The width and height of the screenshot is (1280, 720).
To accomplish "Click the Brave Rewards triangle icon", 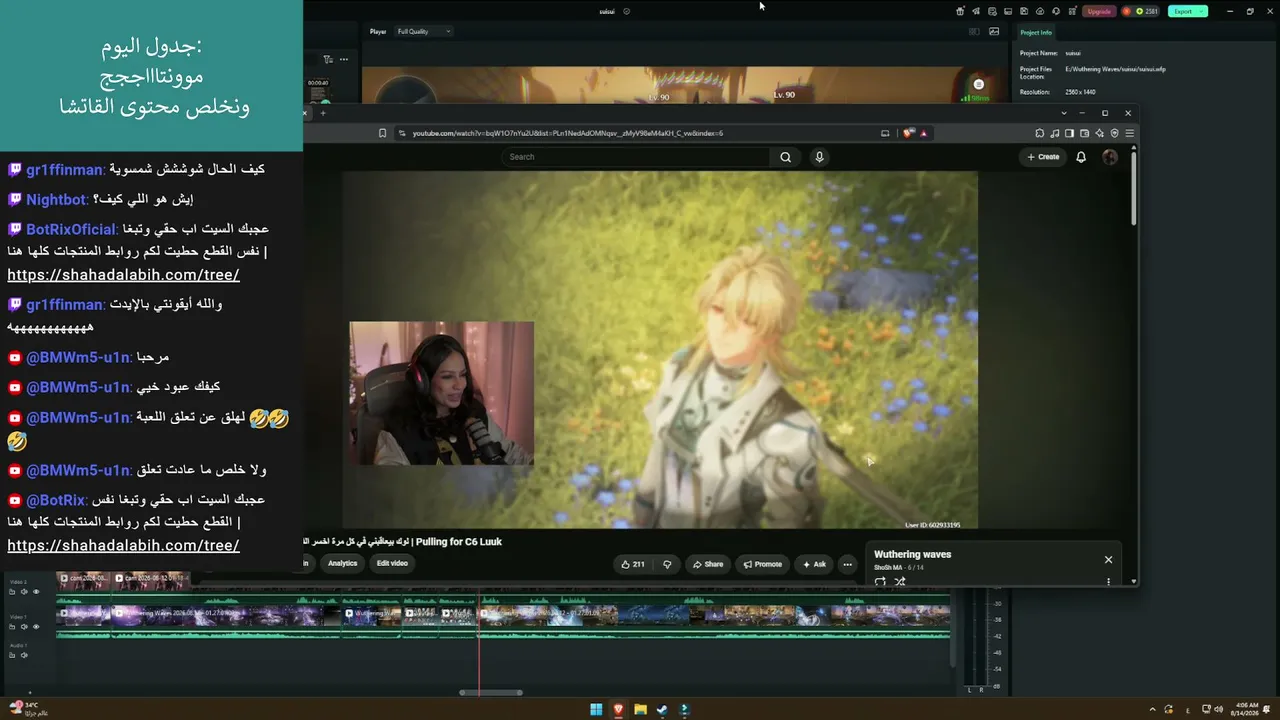I will click(x=923, y=133).
